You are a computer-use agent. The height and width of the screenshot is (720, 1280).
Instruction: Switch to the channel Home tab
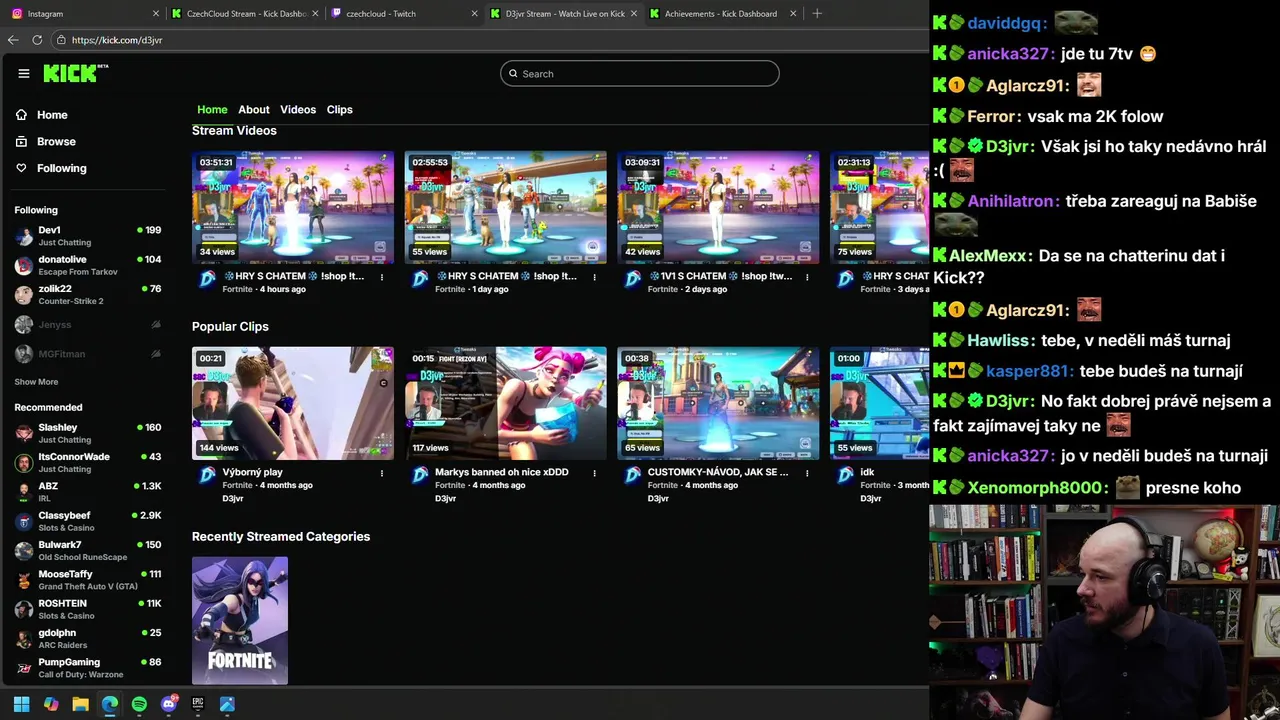(212, 109)
